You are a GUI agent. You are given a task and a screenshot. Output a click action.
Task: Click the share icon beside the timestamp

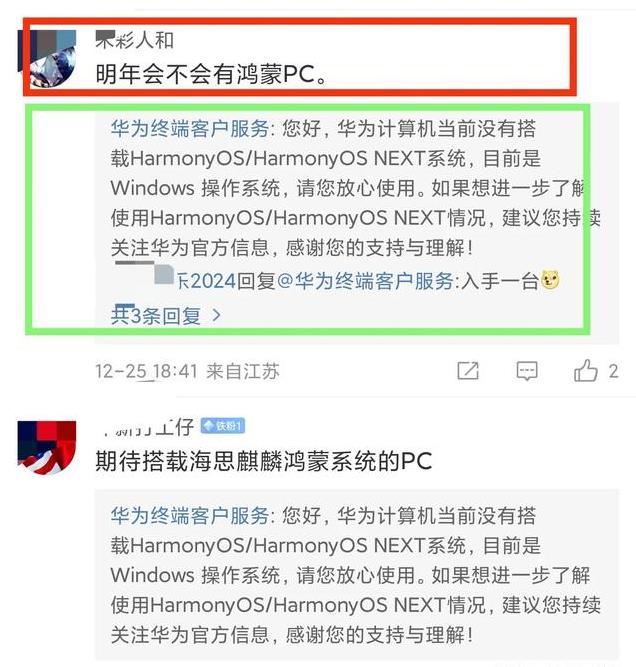point(468,371)
